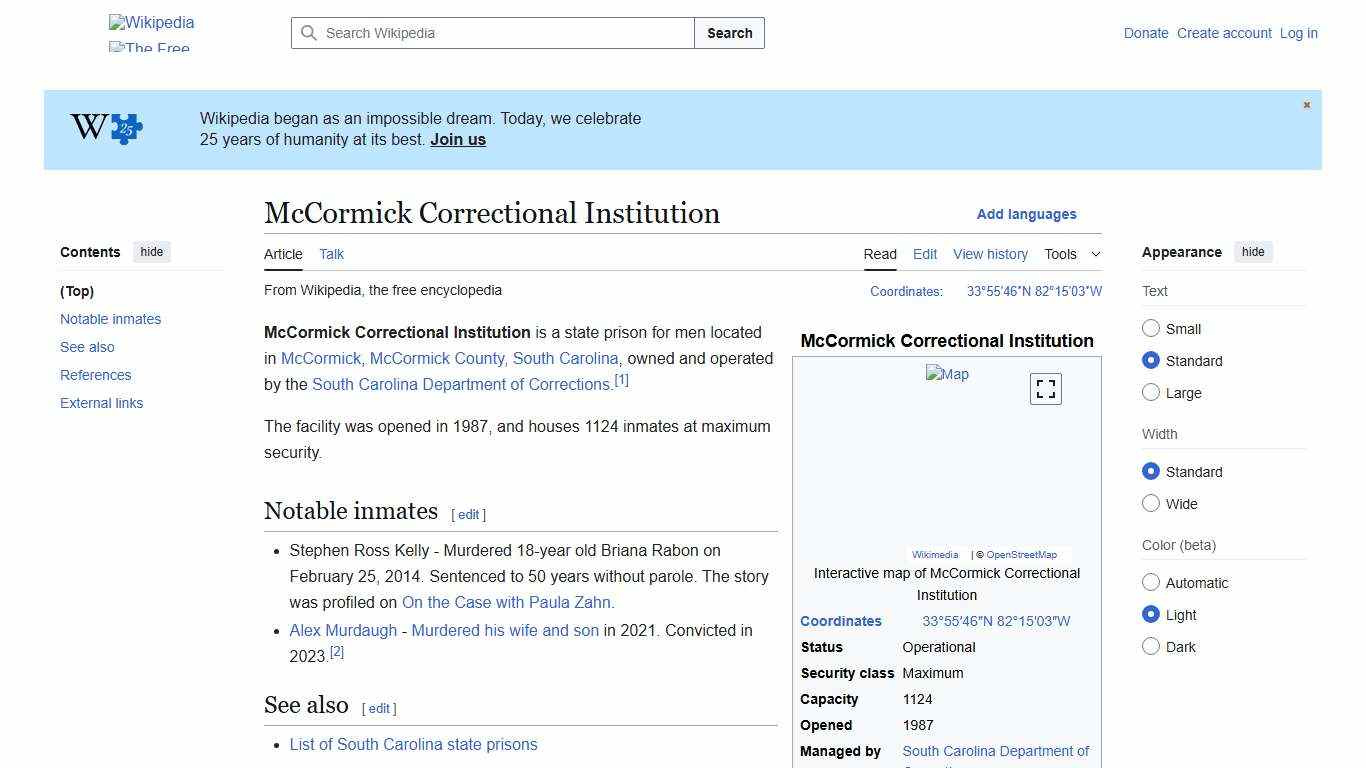Open the View history tab
The image size is (1366, 768).
point(990,254)
